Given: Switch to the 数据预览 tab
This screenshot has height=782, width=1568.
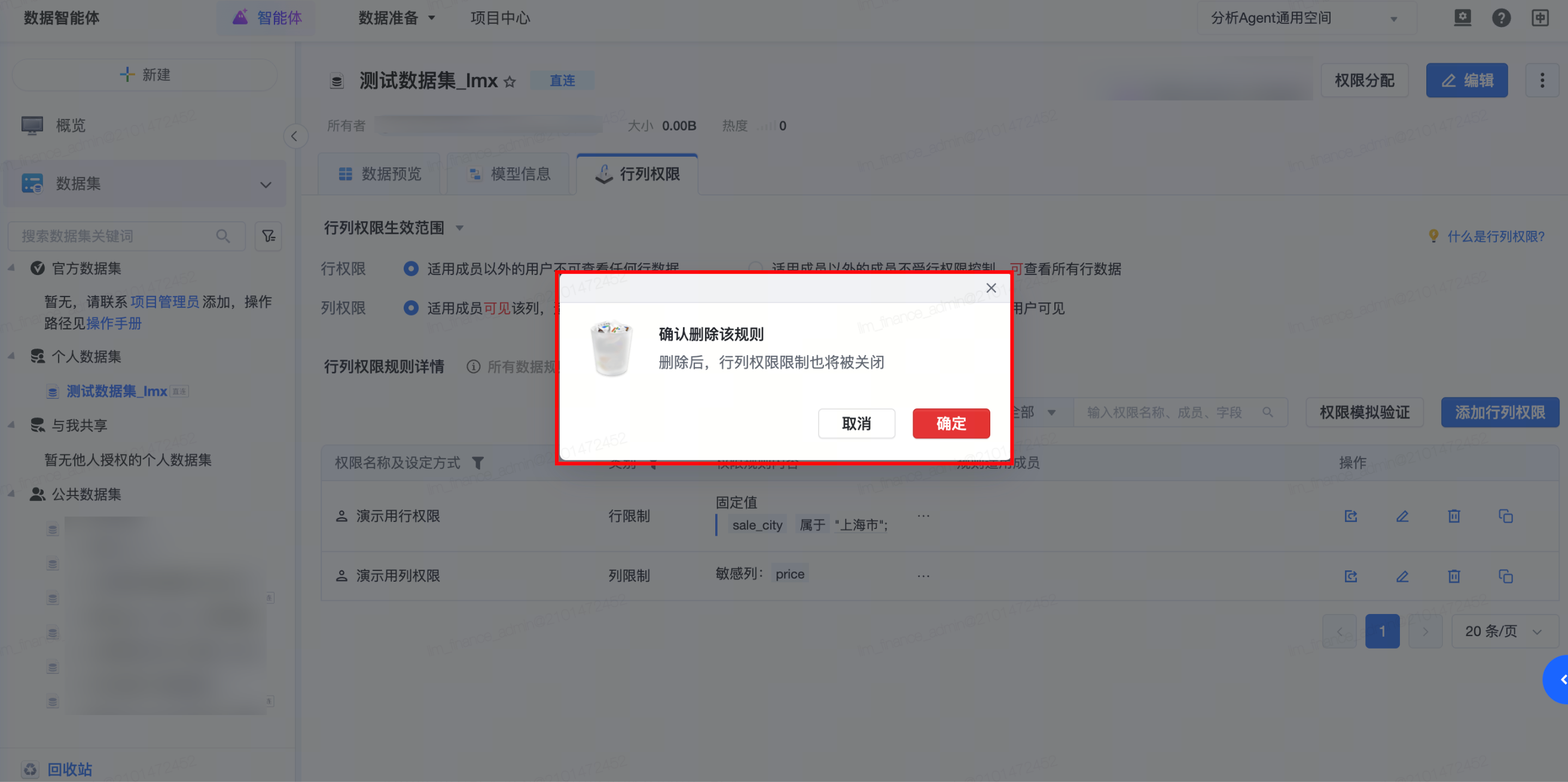Looking at the screenshot, I should coord(379,174).
